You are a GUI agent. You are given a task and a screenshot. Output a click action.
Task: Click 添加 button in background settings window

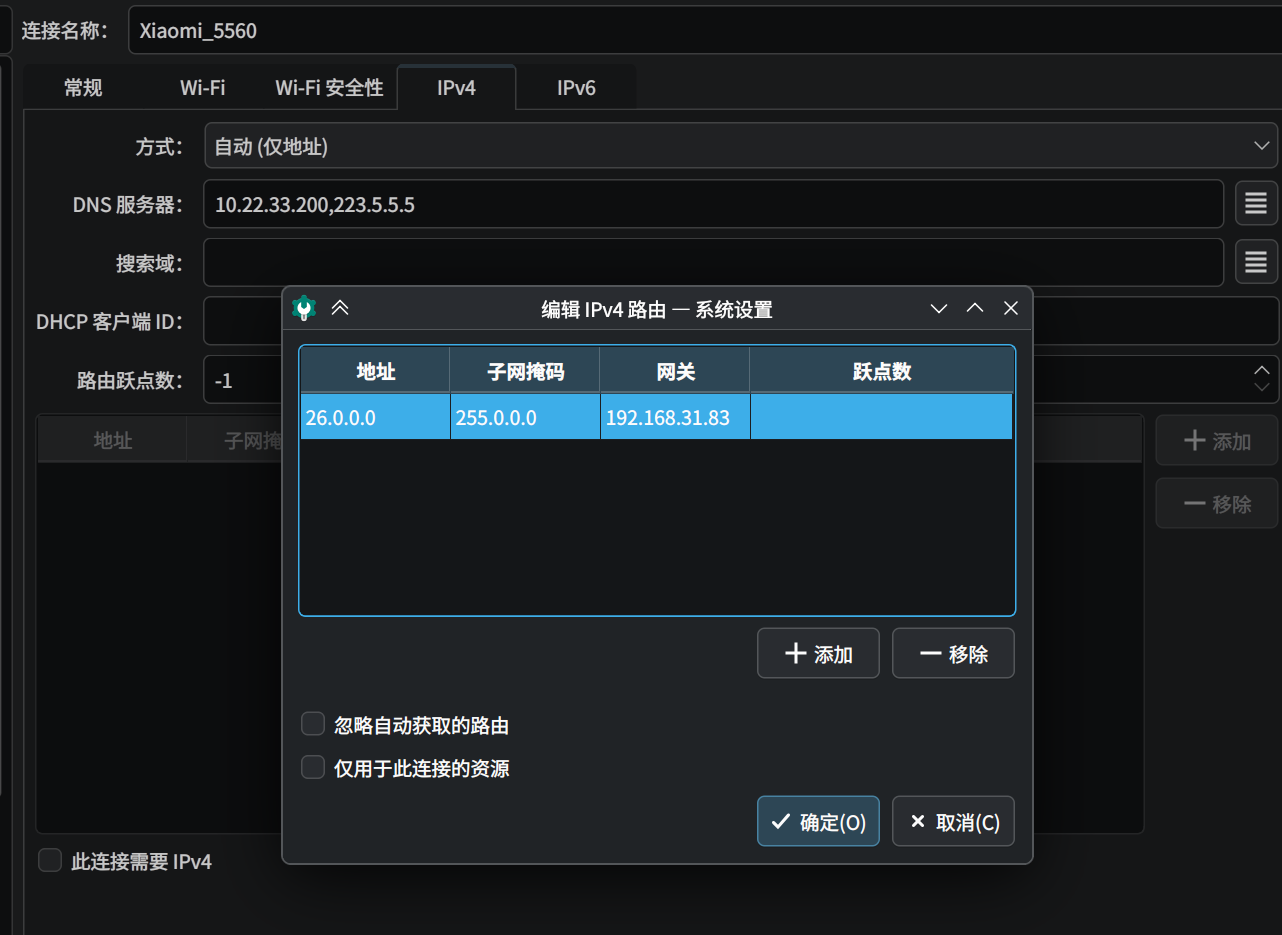tap(1217, 441)
